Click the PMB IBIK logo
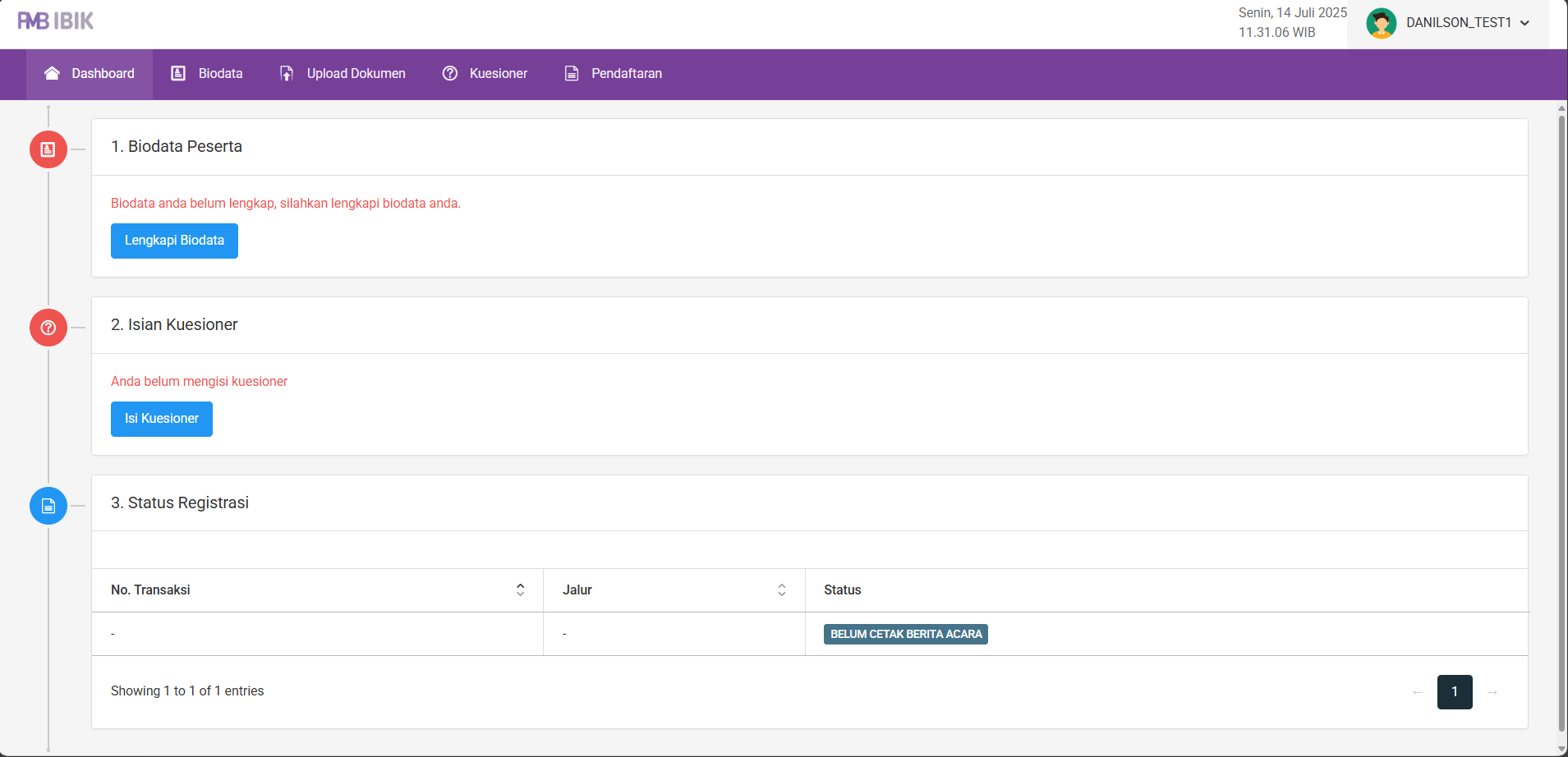Image resolution: width=1568 pixels, height=757 pixels. point(56,21)
